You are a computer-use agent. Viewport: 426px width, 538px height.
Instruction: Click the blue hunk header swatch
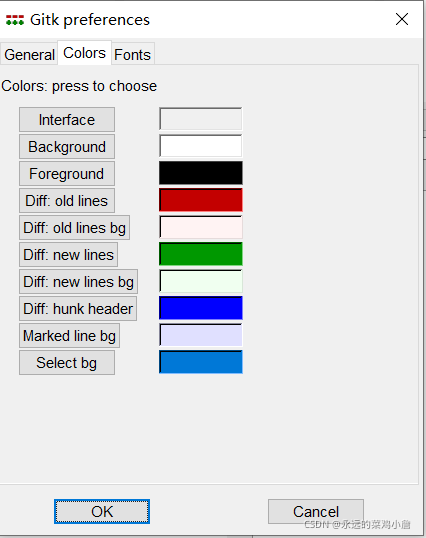pos(201,308)
